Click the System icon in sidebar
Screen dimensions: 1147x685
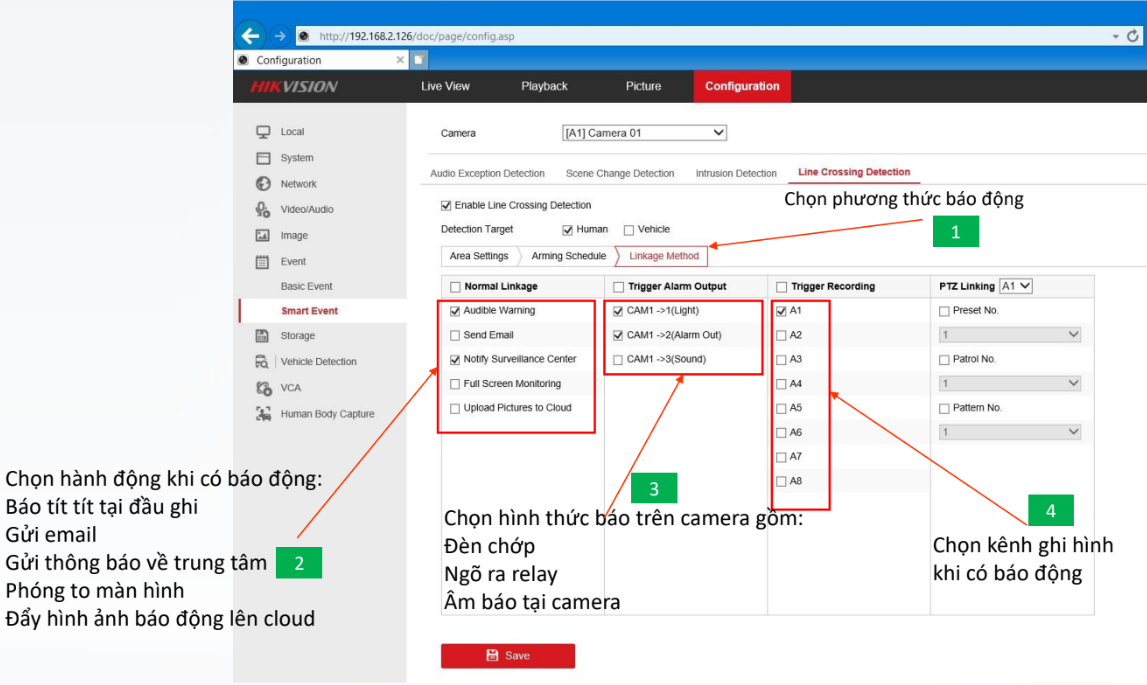click(x=263, y=158)
